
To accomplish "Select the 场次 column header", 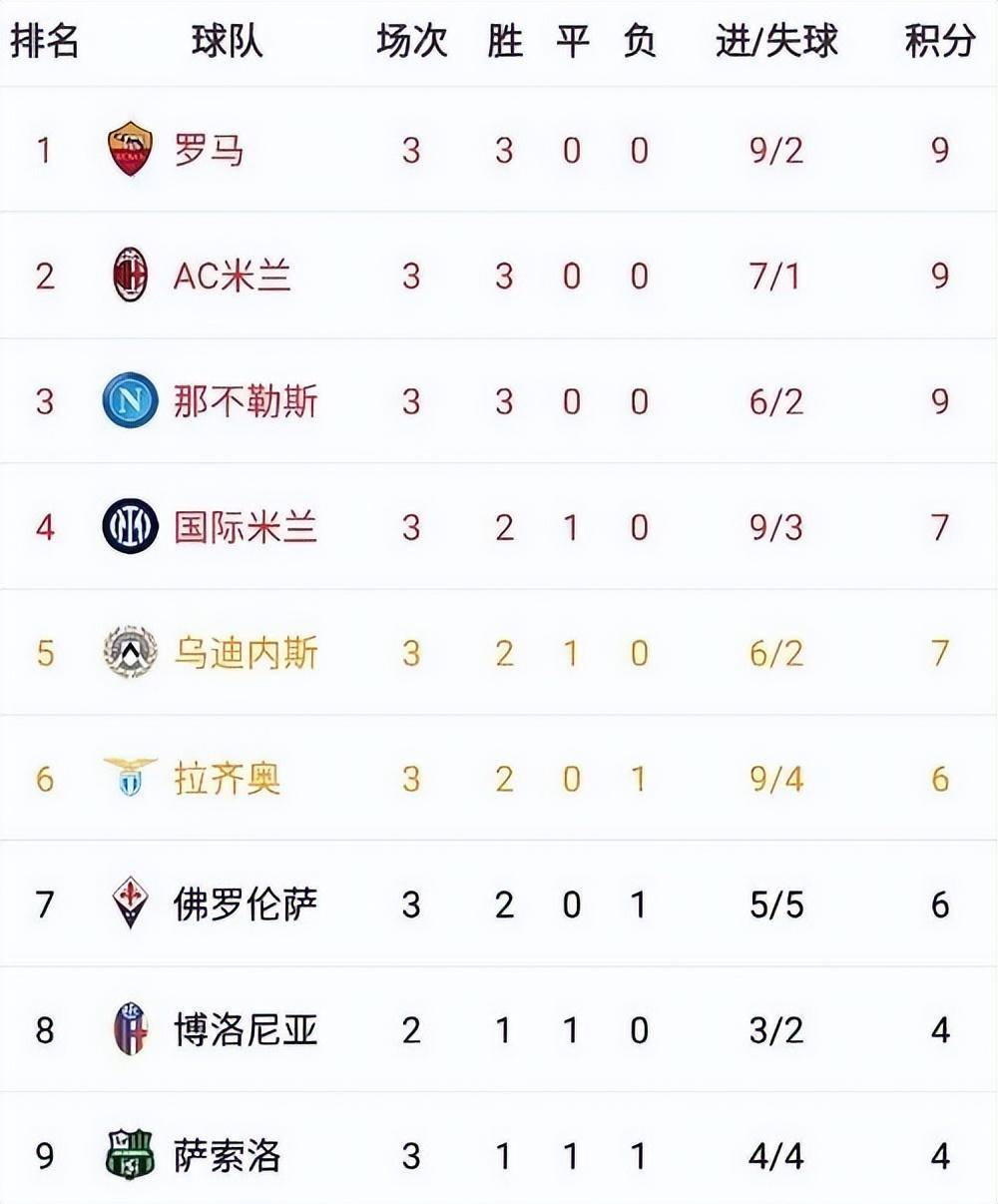I will click(x=411, y=42).
